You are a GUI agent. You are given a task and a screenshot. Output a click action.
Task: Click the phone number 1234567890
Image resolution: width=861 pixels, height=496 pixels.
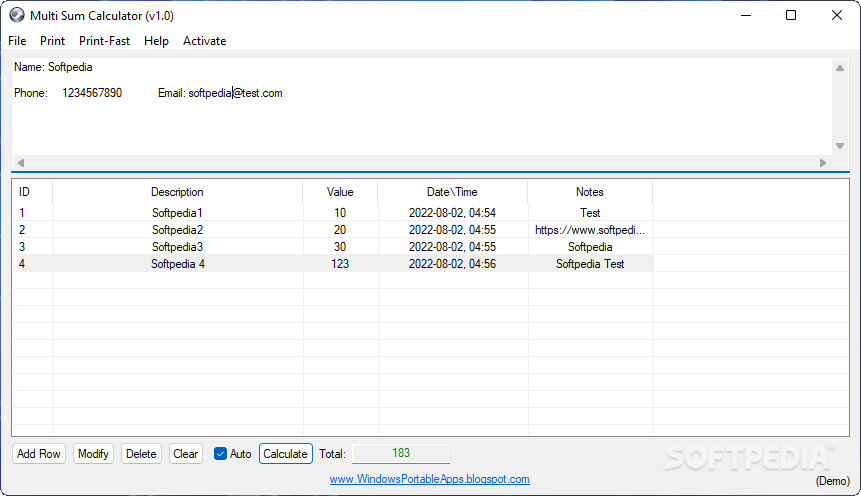point(92,93)
